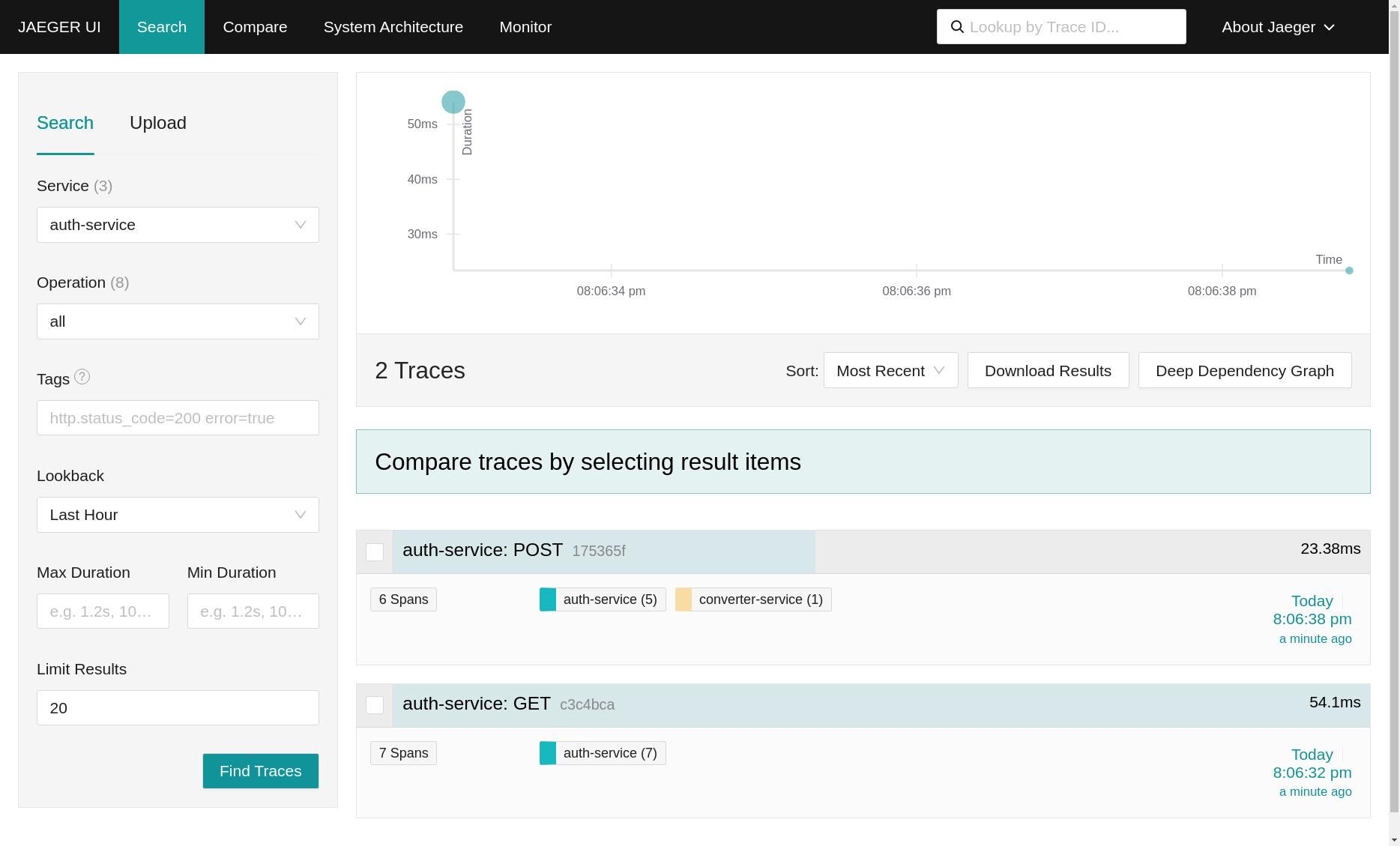1400x846 pixels.
Task: Click the Tags help question mark
Action: pyautogui.click(x=83, y=378)
